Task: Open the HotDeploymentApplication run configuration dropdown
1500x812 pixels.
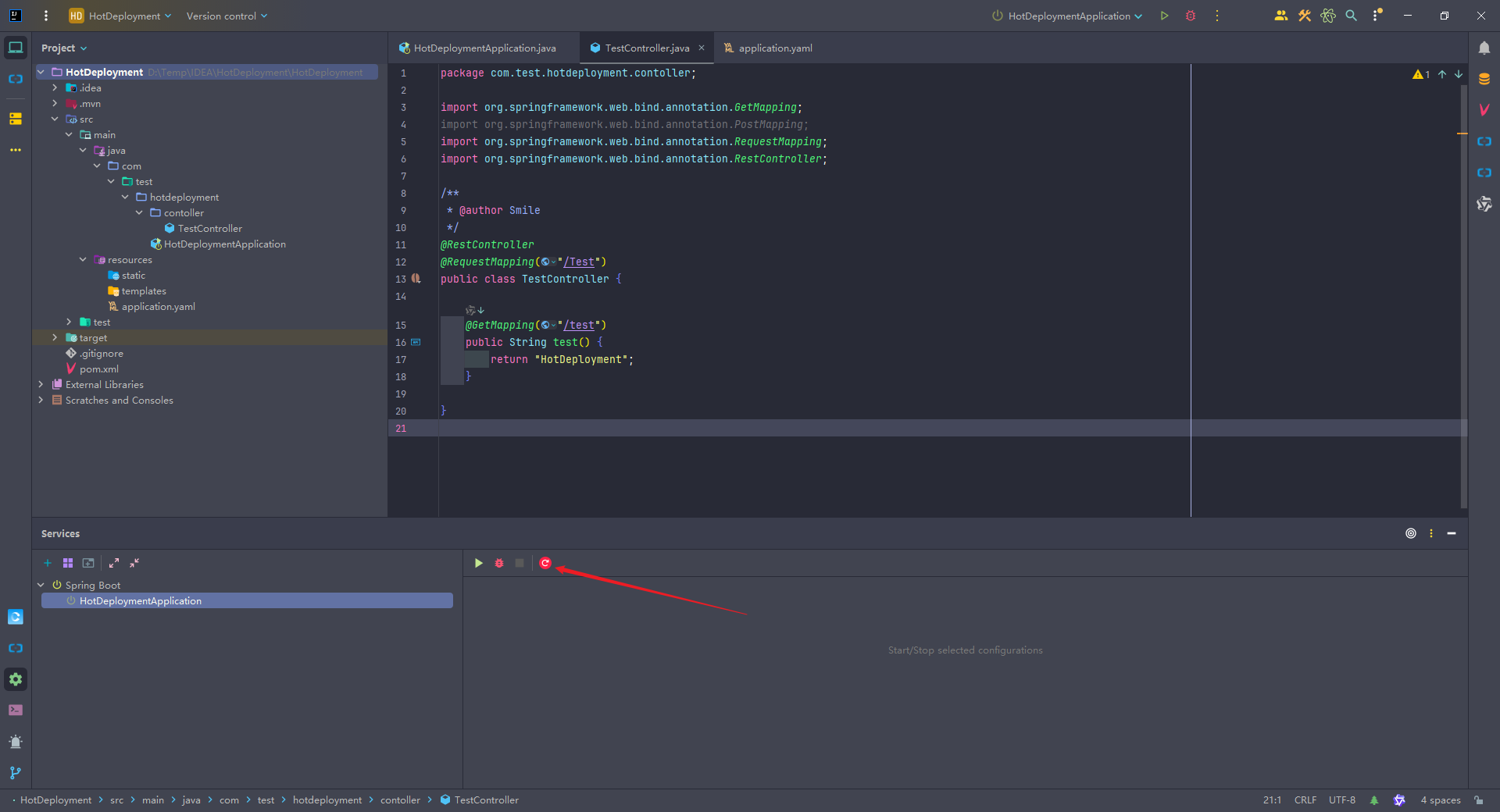Action: 1067,16
